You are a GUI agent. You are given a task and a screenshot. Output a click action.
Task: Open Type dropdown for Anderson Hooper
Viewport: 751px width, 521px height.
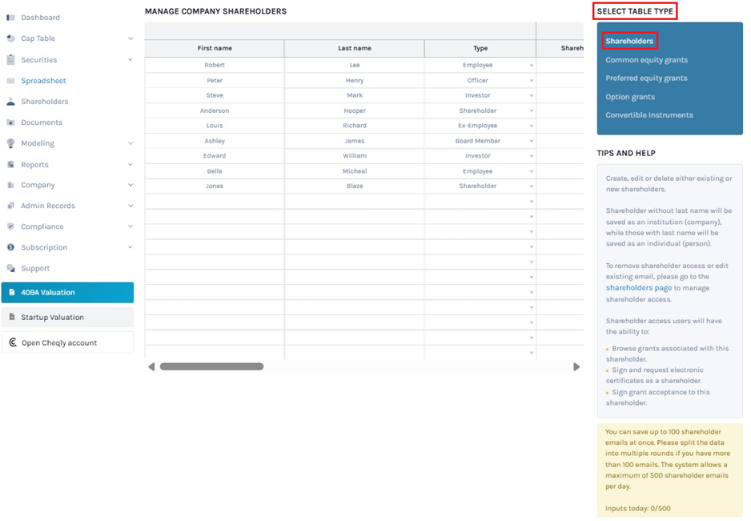531,111
